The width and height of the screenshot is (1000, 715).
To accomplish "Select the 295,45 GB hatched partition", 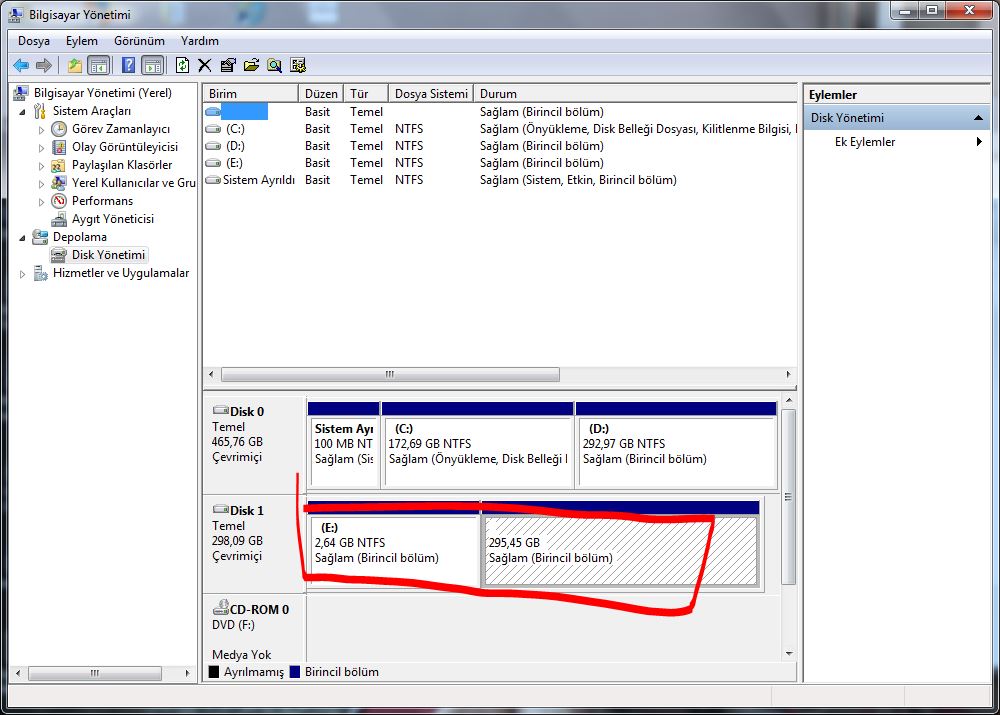I will click(x=621, y=550).
